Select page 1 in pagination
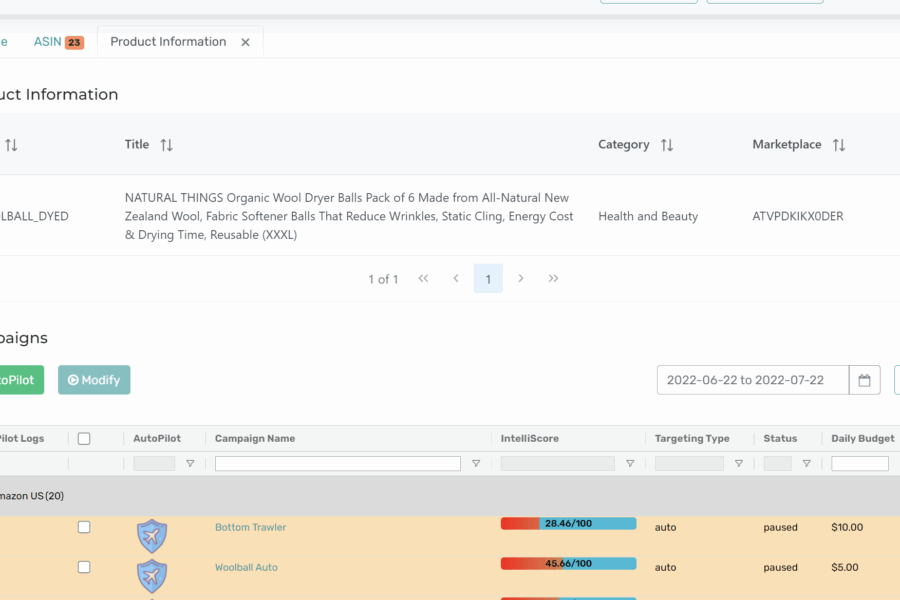 coord(488,278)
